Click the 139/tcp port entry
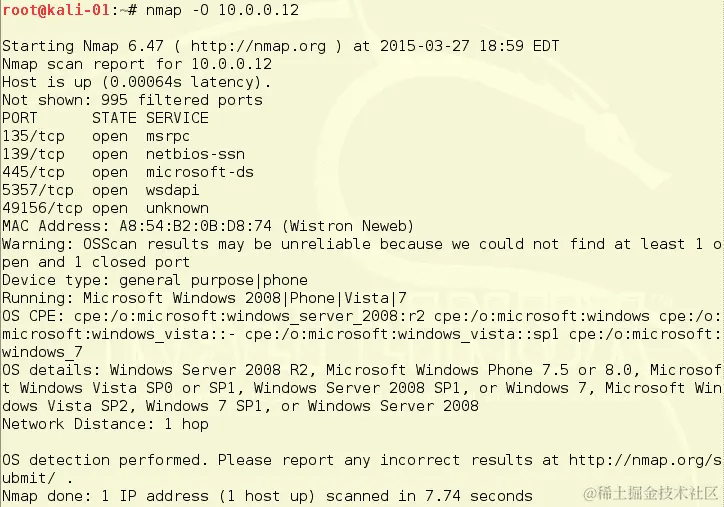 pyautogui.click(x=33, y=154)
